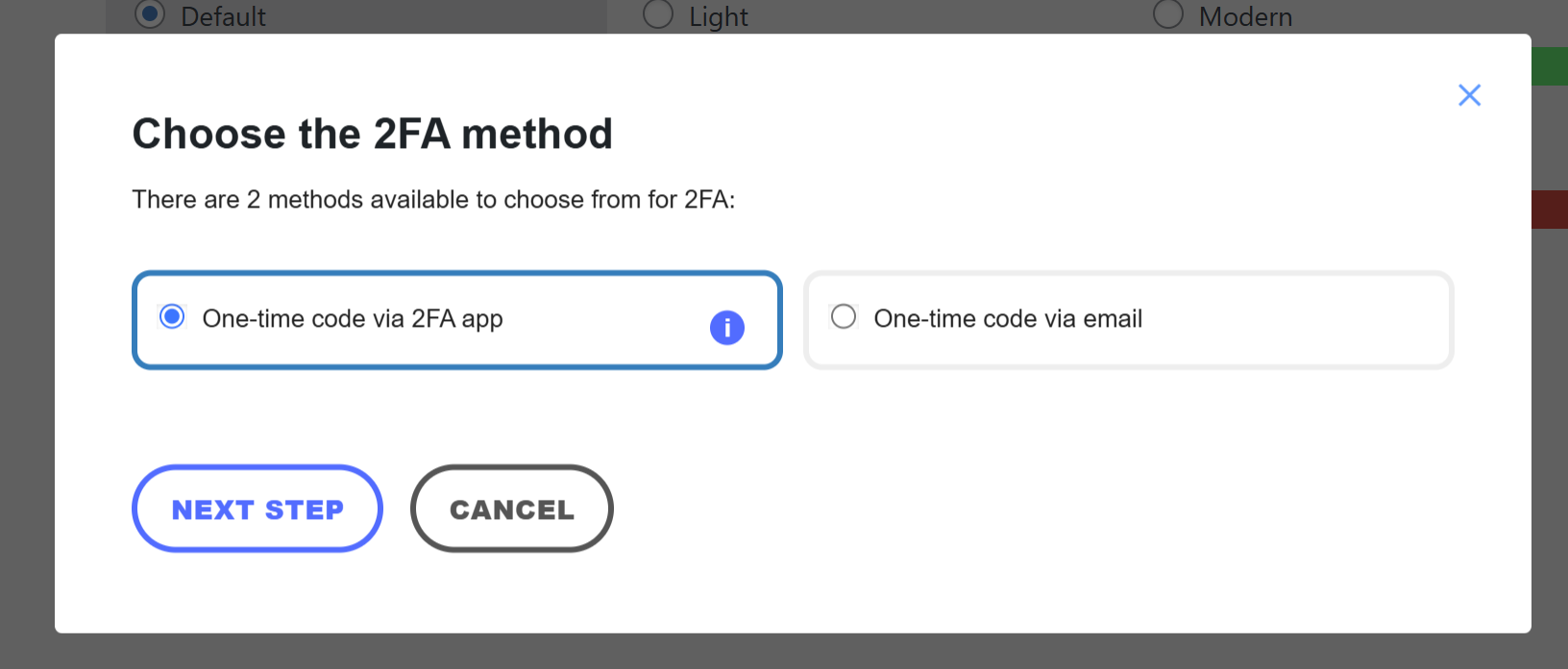Click the 'One-time code via 2FA app' label text
The image size is (1568, 669).
(x=353, y=319)
